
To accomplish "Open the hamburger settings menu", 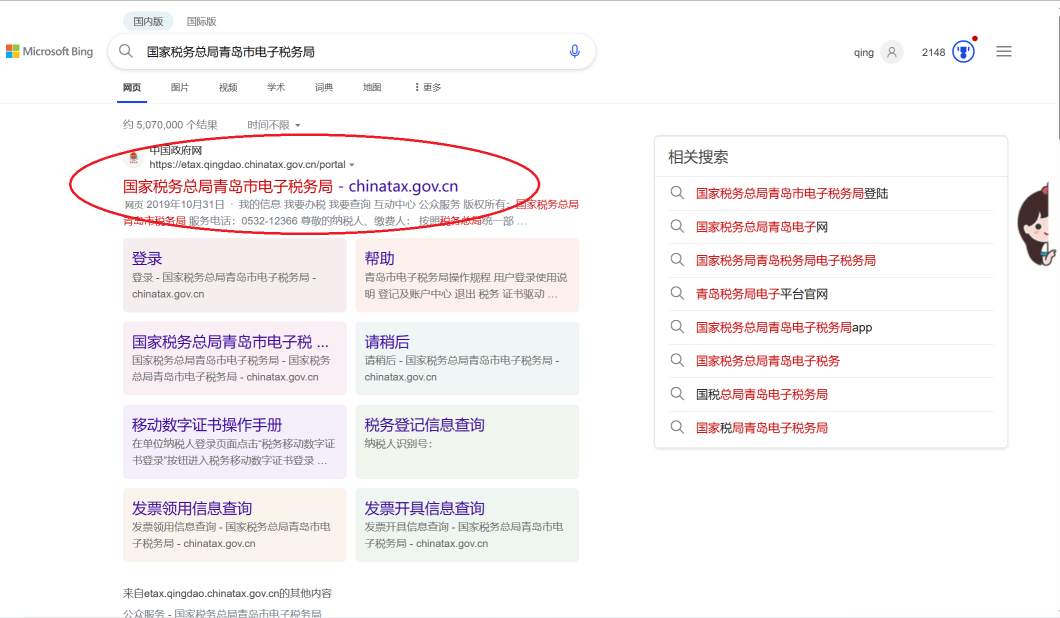I will [1004, 52].
